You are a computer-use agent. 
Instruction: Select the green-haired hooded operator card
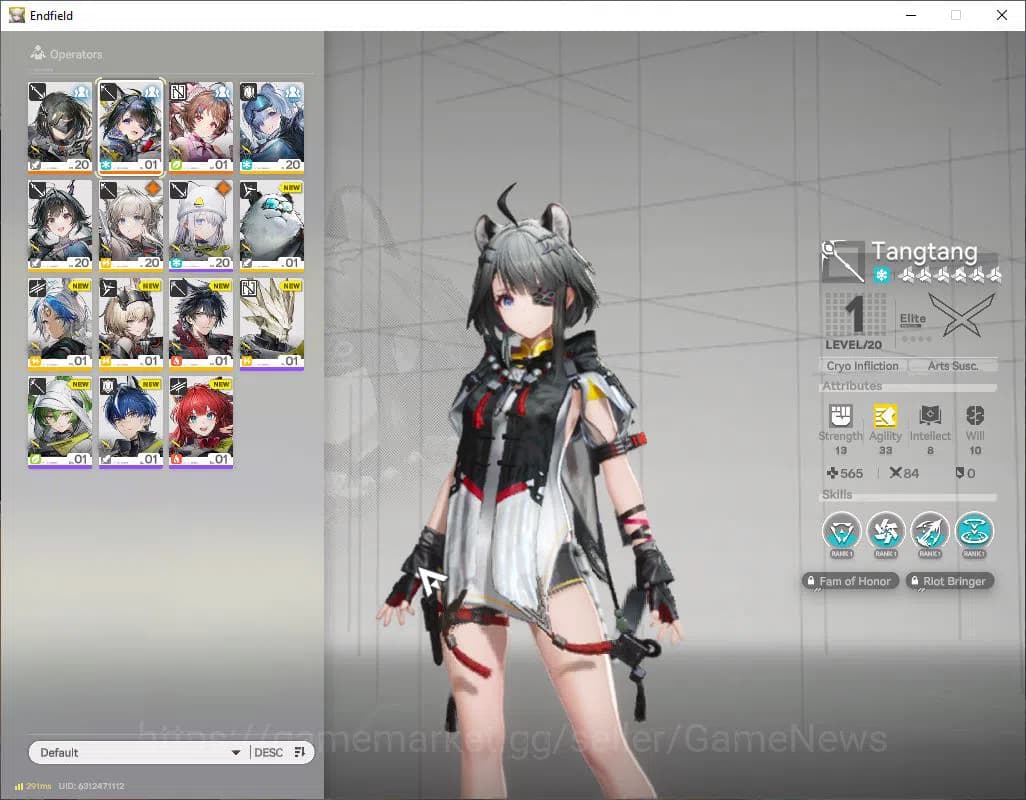[x=60, y=422]
